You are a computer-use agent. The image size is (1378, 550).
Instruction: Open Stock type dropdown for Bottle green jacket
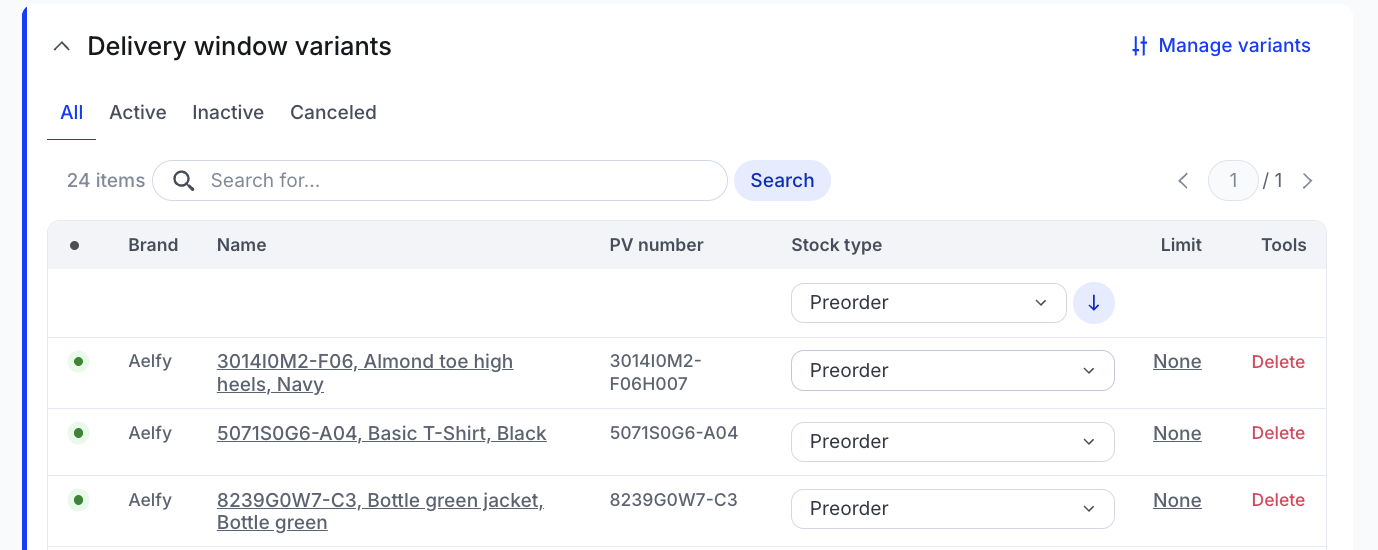click(952, 509)
